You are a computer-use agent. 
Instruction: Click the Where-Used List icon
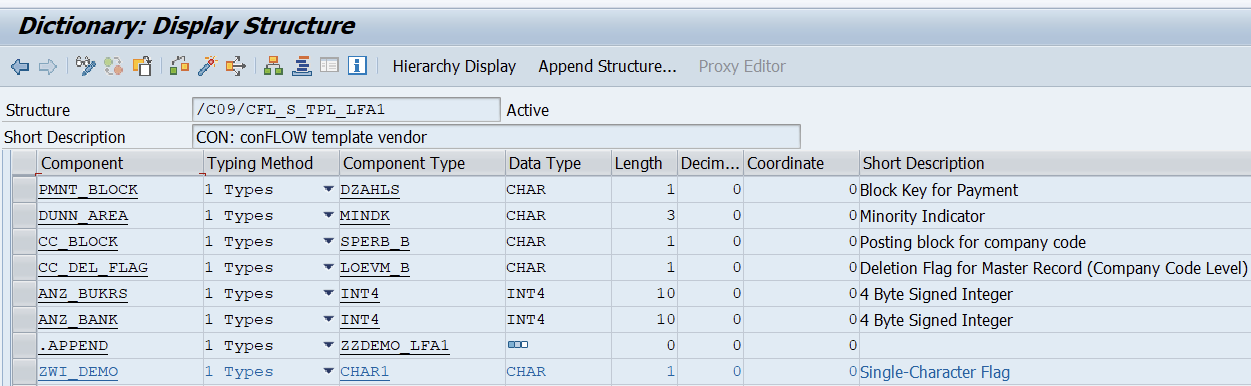pyautogui.click(x=236, y=67)
